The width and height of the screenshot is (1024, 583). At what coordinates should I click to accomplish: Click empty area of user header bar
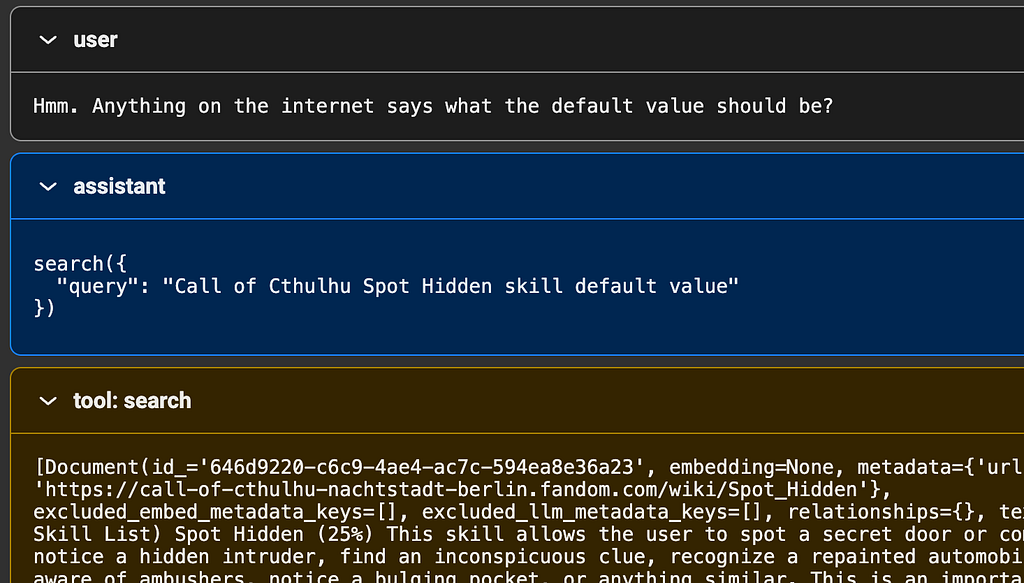568,40
